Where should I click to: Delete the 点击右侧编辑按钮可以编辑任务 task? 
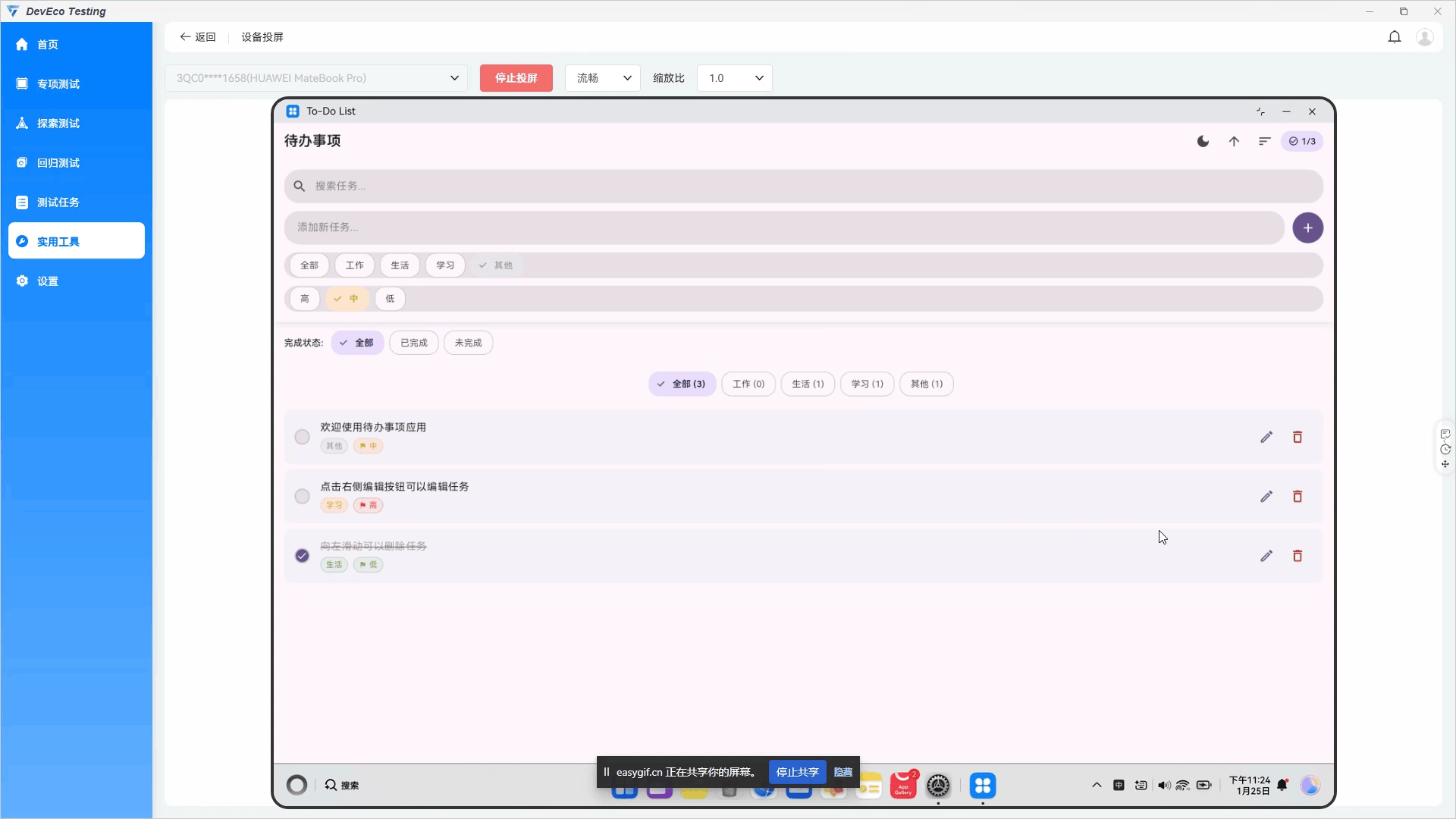pyautogui.click(x=1298, y=496)
